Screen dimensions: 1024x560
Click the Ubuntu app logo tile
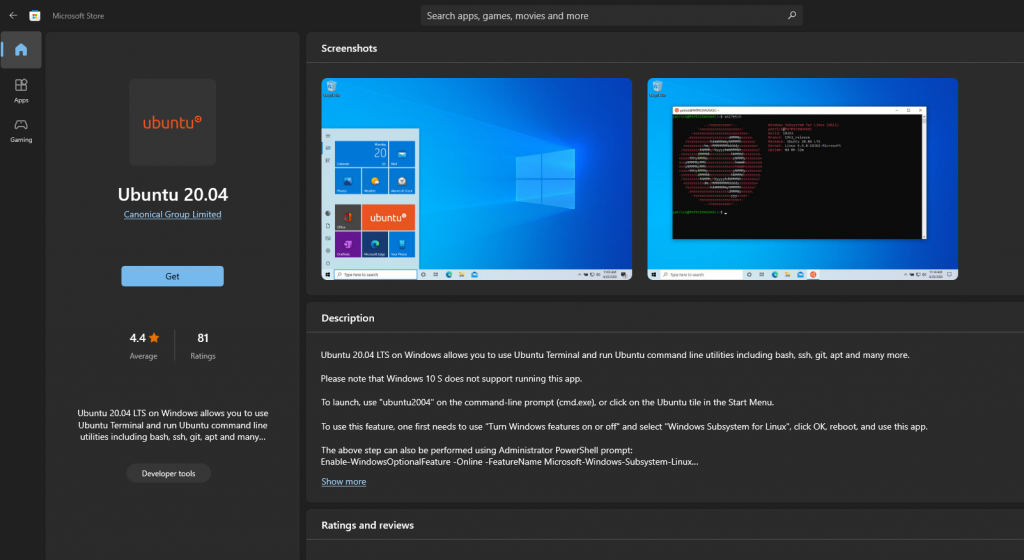(172, 122)
